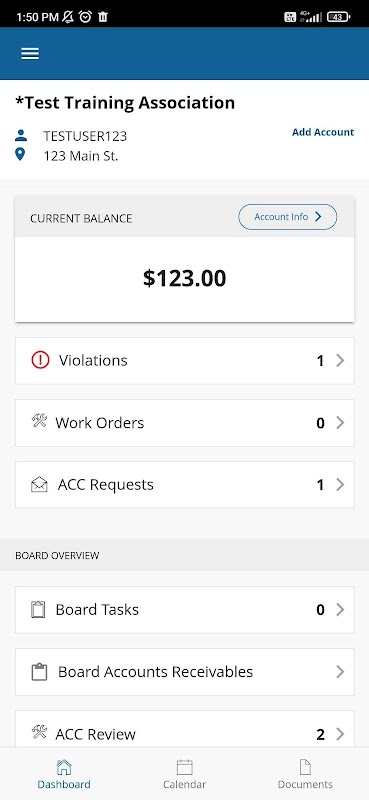Expand ACC Requests using its chevron arrow
Screen dimensions: 369x800
click(x=340, y=485)
